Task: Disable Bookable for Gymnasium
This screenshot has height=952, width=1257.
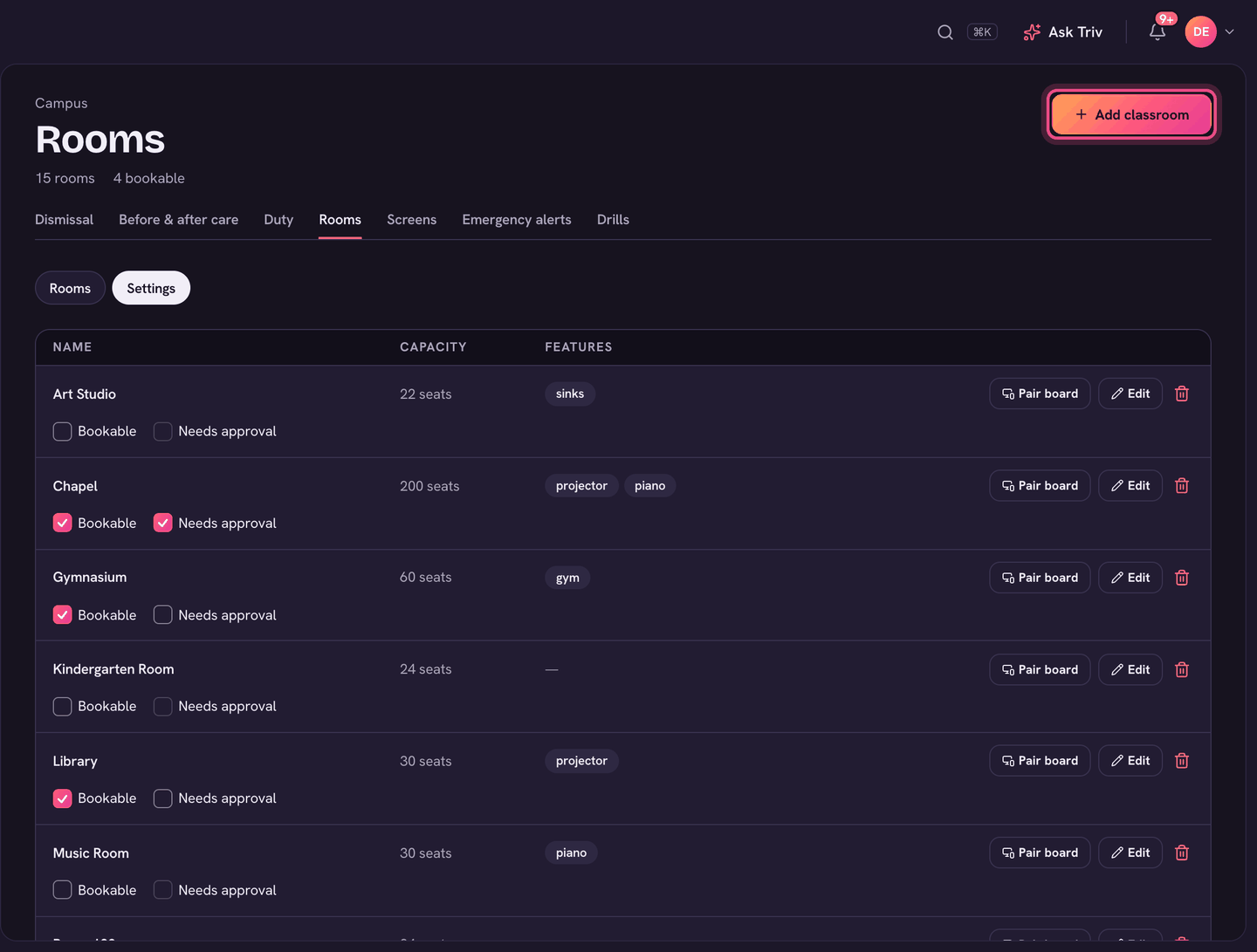Action: [x=63, y=615]
